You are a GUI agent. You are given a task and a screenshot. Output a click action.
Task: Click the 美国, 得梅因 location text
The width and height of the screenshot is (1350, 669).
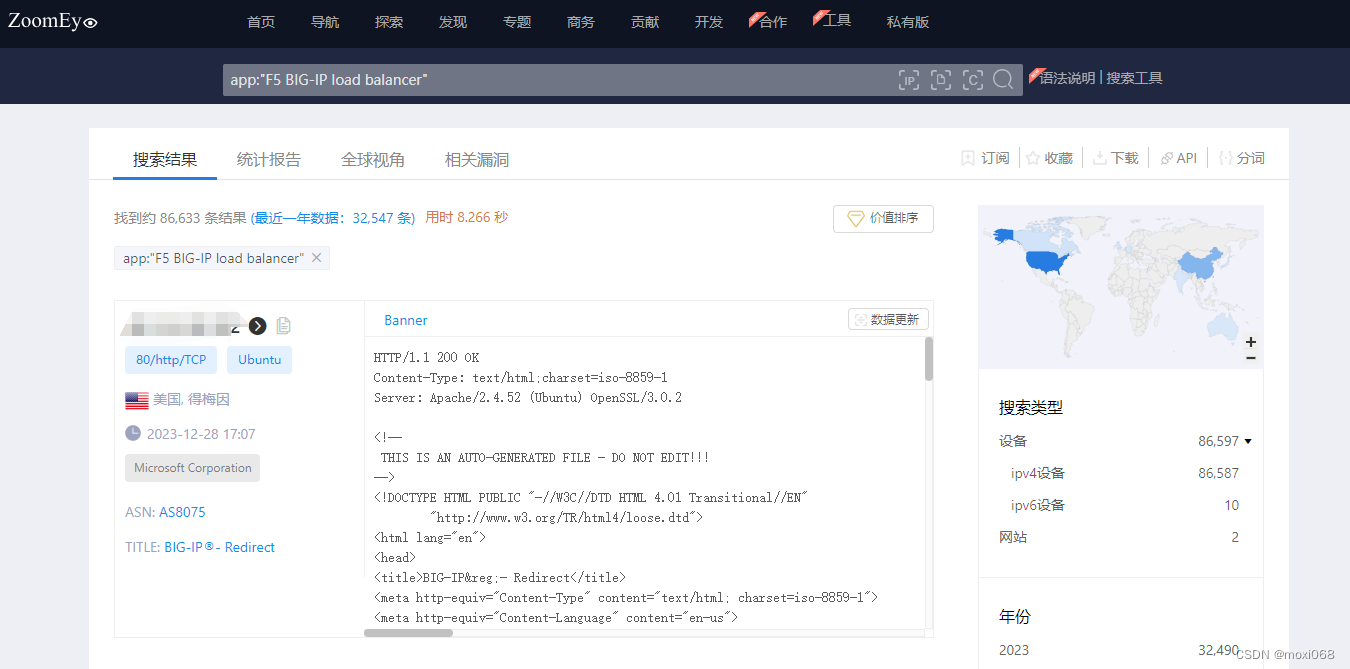[191, 399]
